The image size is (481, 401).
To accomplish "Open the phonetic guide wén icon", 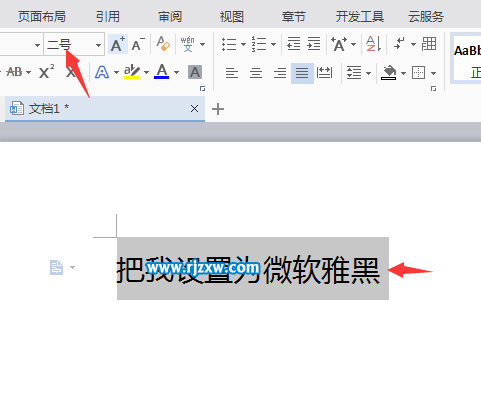I will tap(188, 44).
